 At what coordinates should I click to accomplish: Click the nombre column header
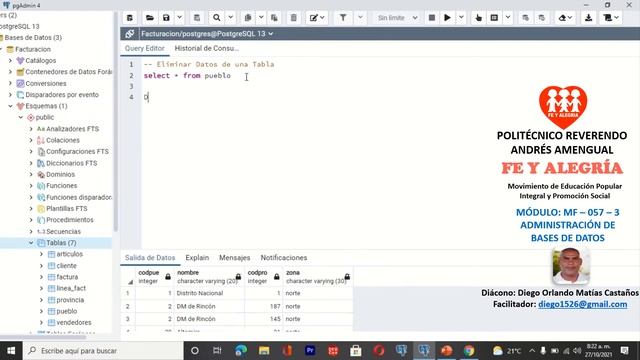pyautogui.click(x=209, y=277)
